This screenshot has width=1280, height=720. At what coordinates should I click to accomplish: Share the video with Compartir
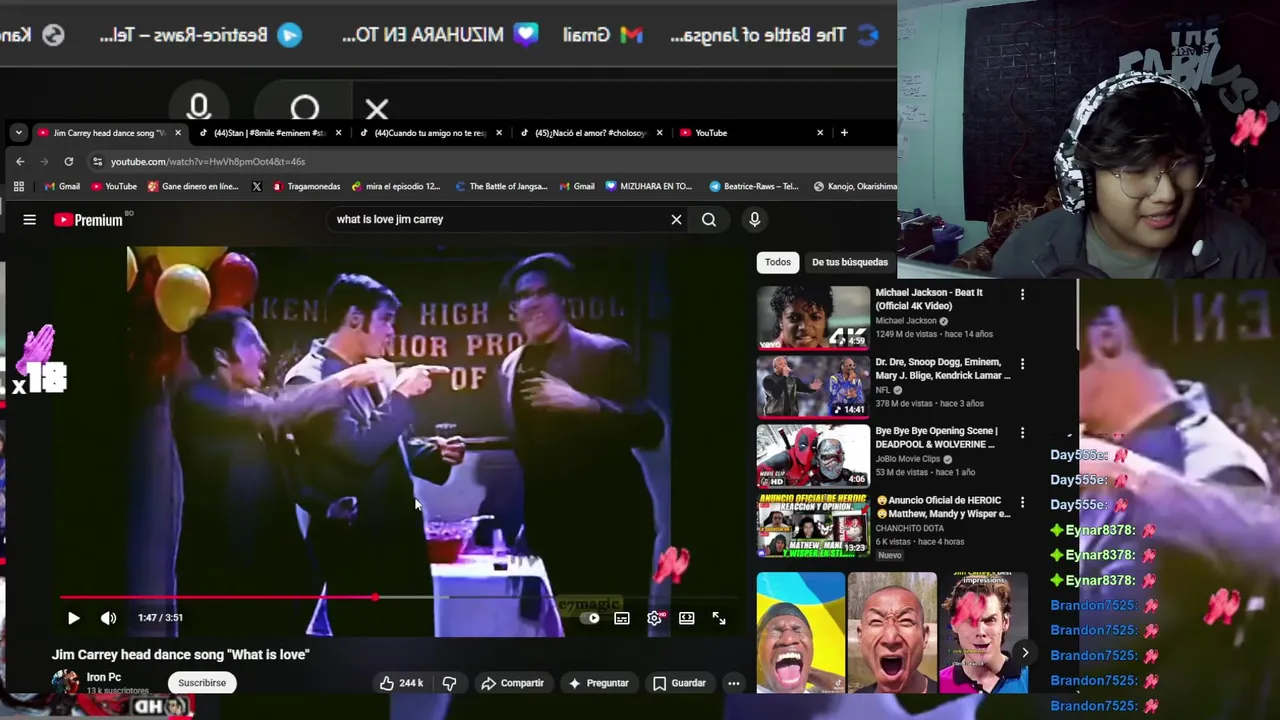tap(512, 683)
